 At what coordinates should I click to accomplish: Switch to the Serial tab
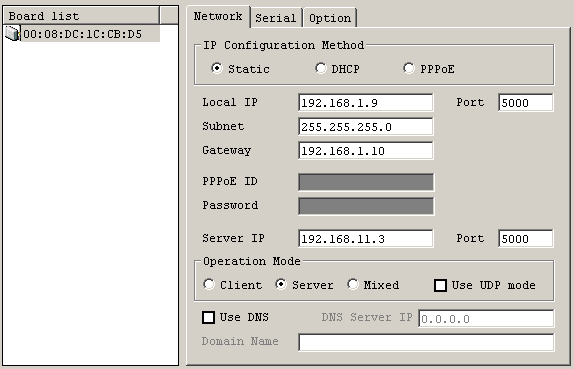pos(276,18)
